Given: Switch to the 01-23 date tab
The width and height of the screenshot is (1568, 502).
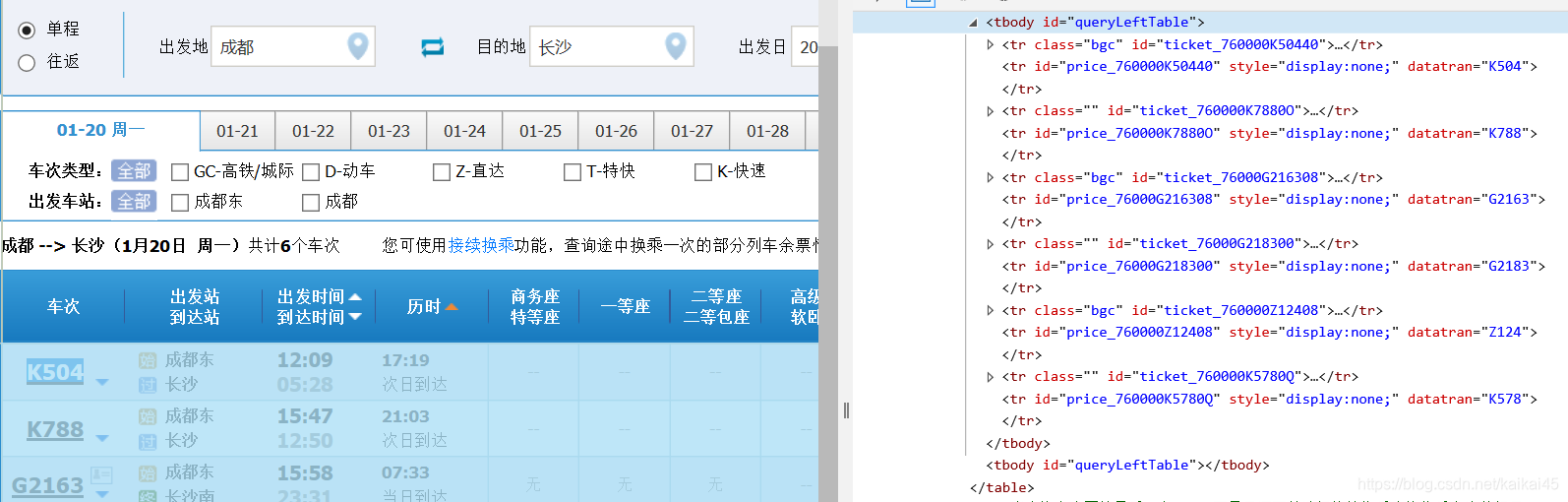Looking at the screenshot, I should 390,131.
